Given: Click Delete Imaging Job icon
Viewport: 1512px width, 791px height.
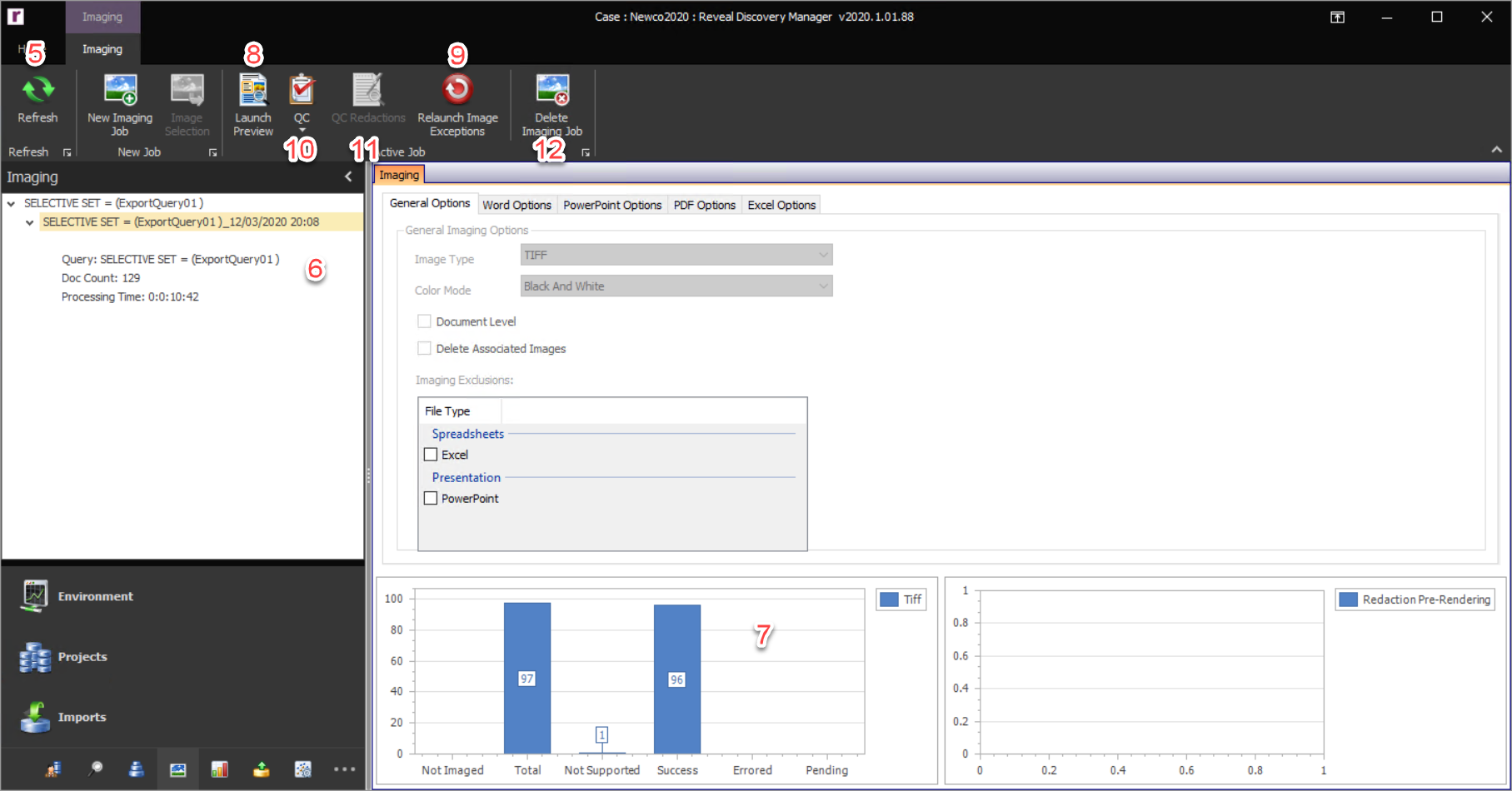Looking at the screenshot, I should (x=551, y=90).
